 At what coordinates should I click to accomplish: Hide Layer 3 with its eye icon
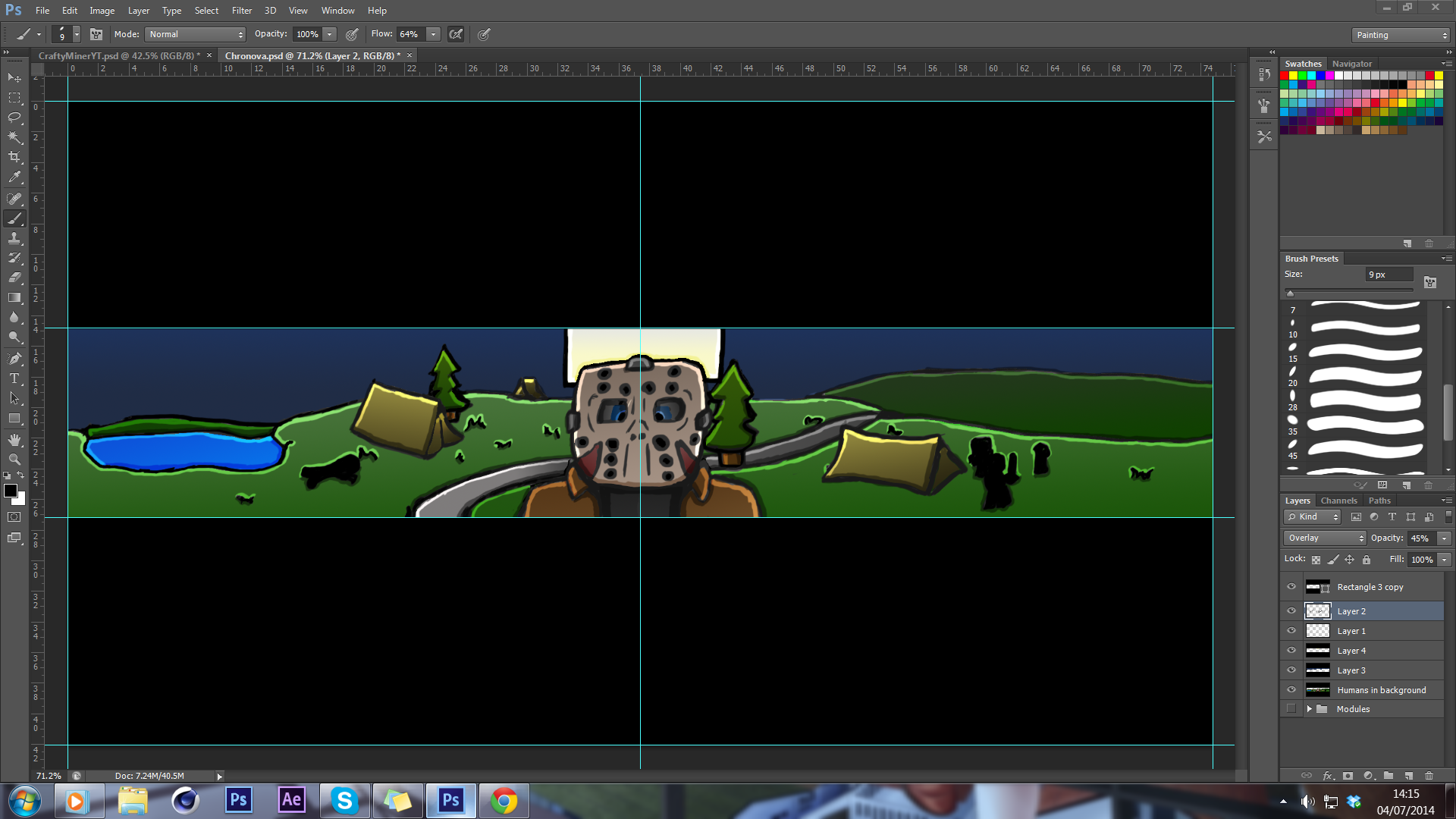[1291, 670]
